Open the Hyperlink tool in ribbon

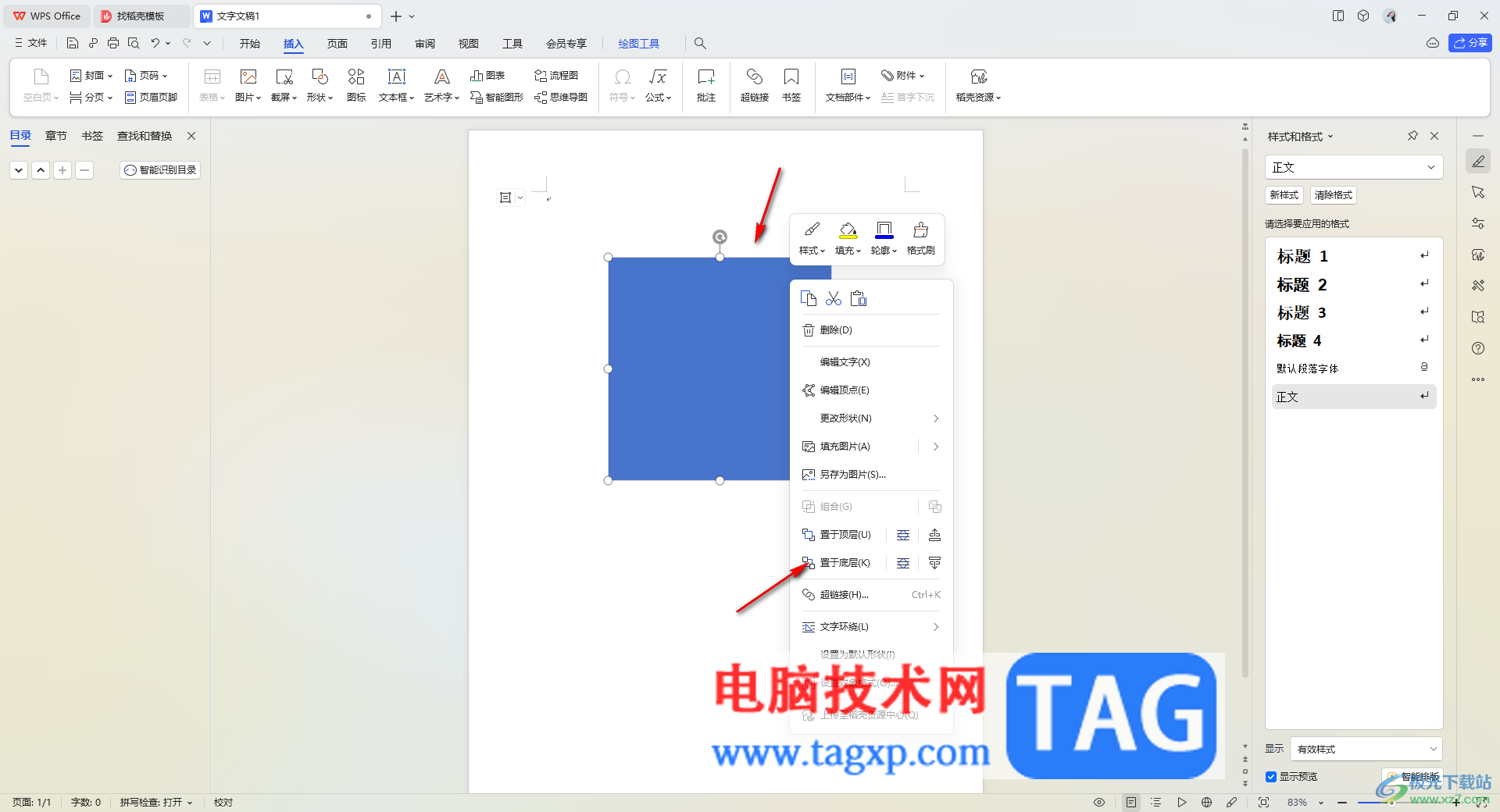click(x=755, y=85)
